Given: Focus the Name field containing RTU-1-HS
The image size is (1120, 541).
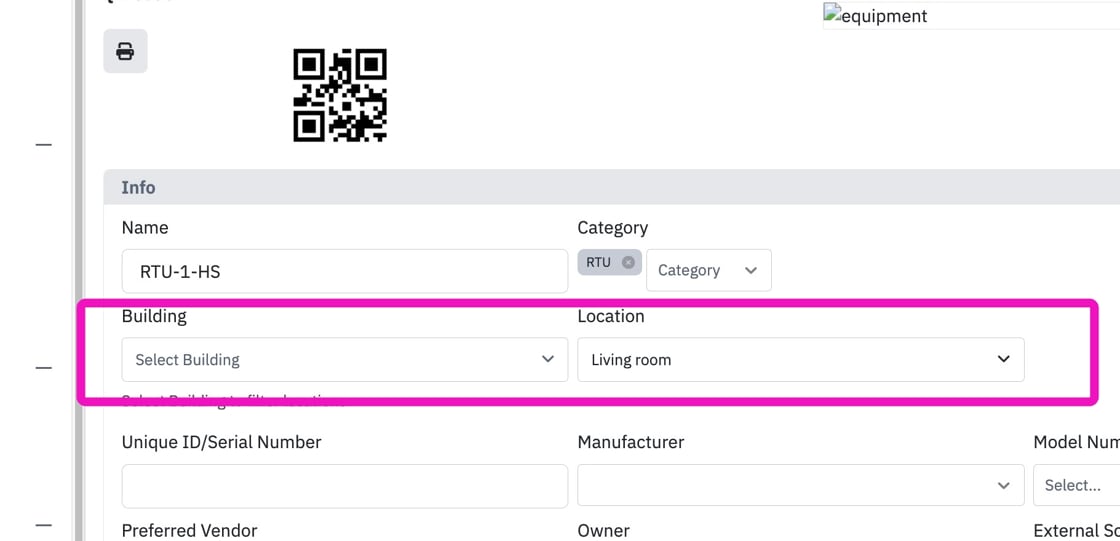Looking at the screenshot, I should click(345, 271).
